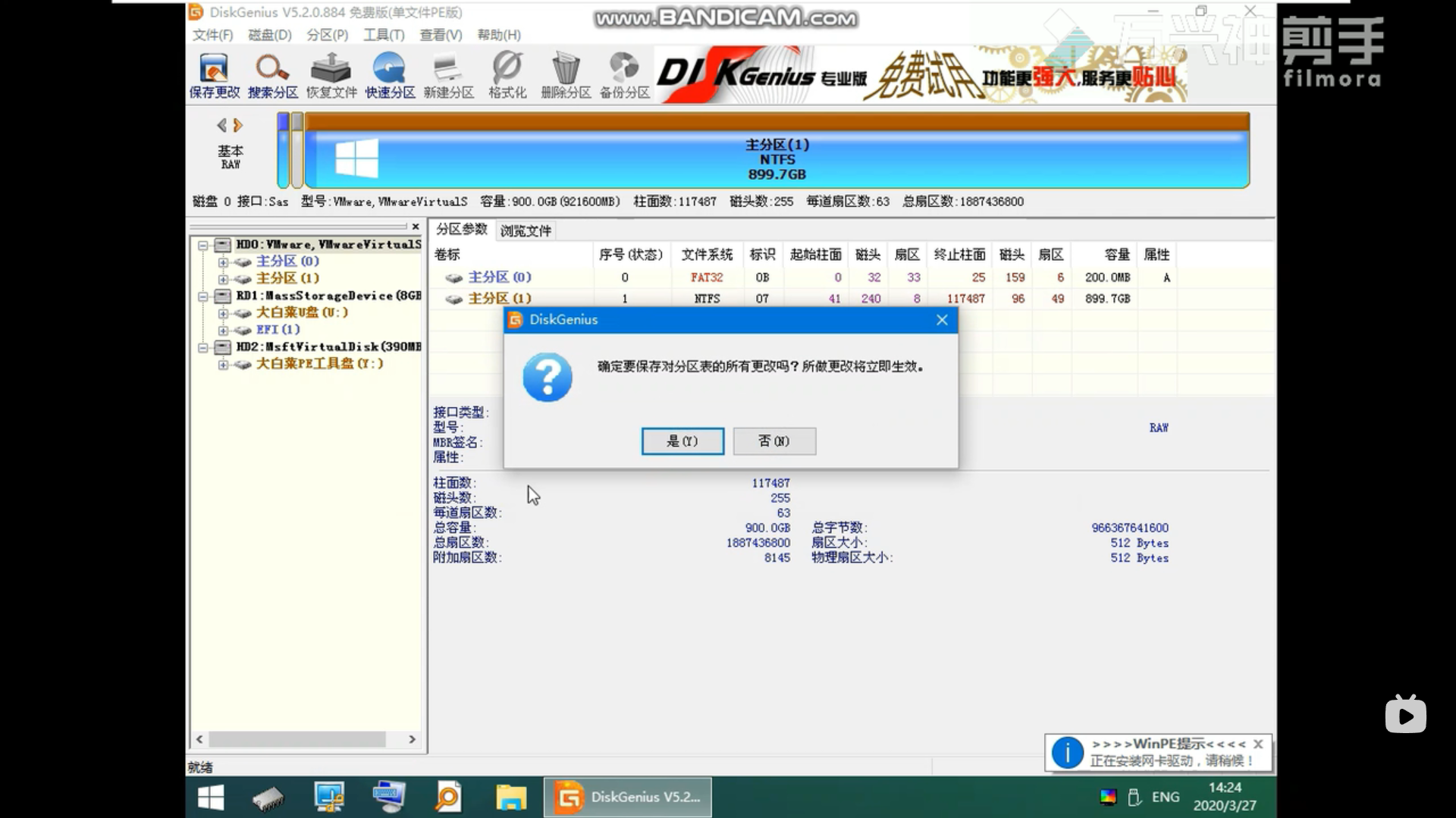
Task: Collapse the HD0 VMware disk tree node
Action: coord(203,245)
